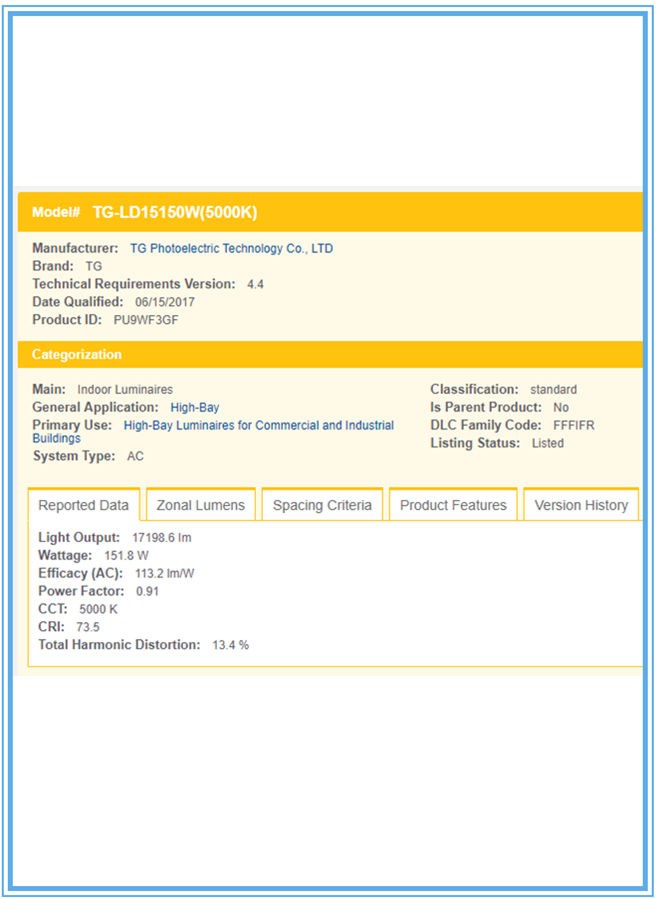Click the Categorization section header

(330, 354)
